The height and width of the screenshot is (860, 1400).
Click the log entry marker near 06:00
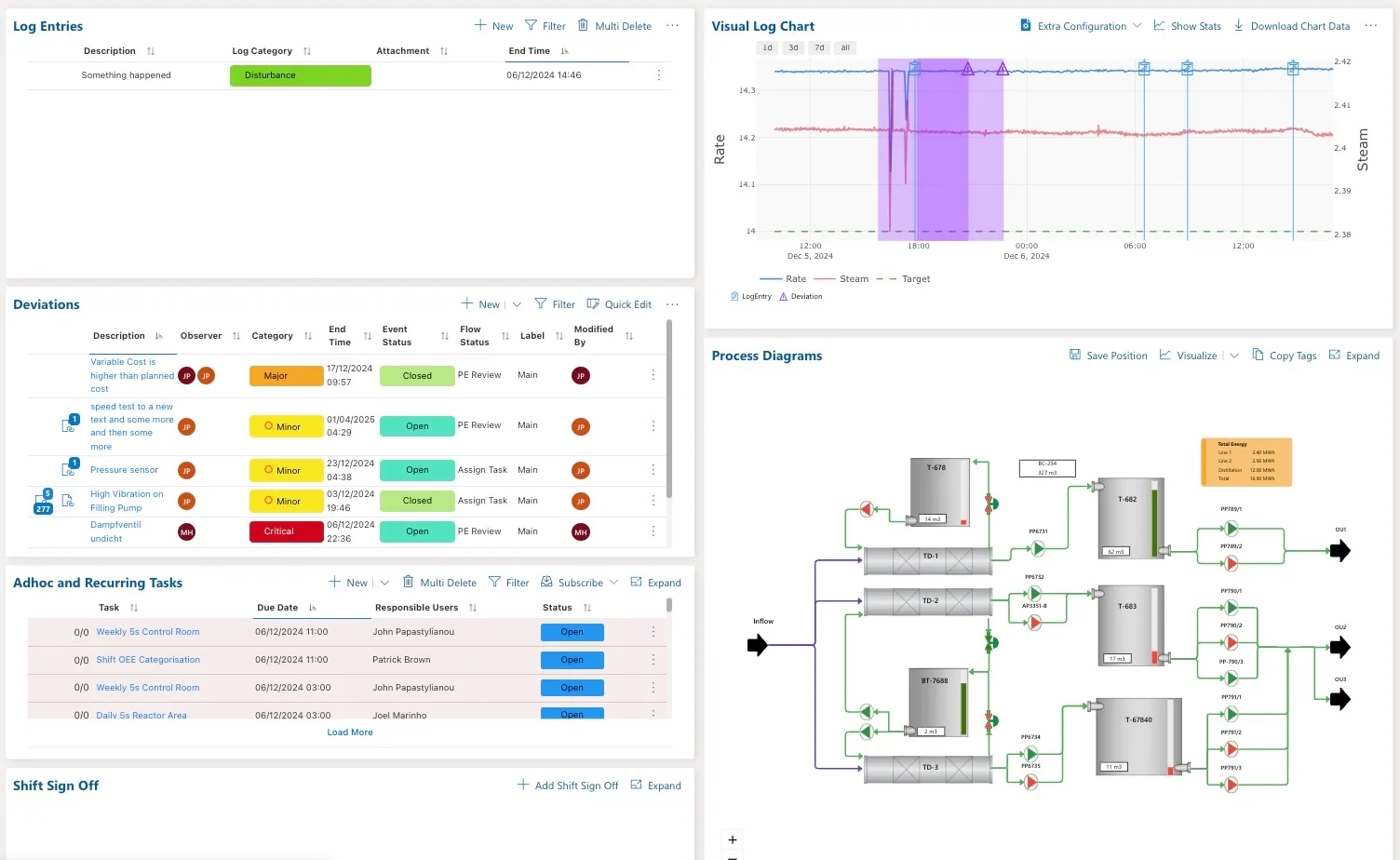1144,68
